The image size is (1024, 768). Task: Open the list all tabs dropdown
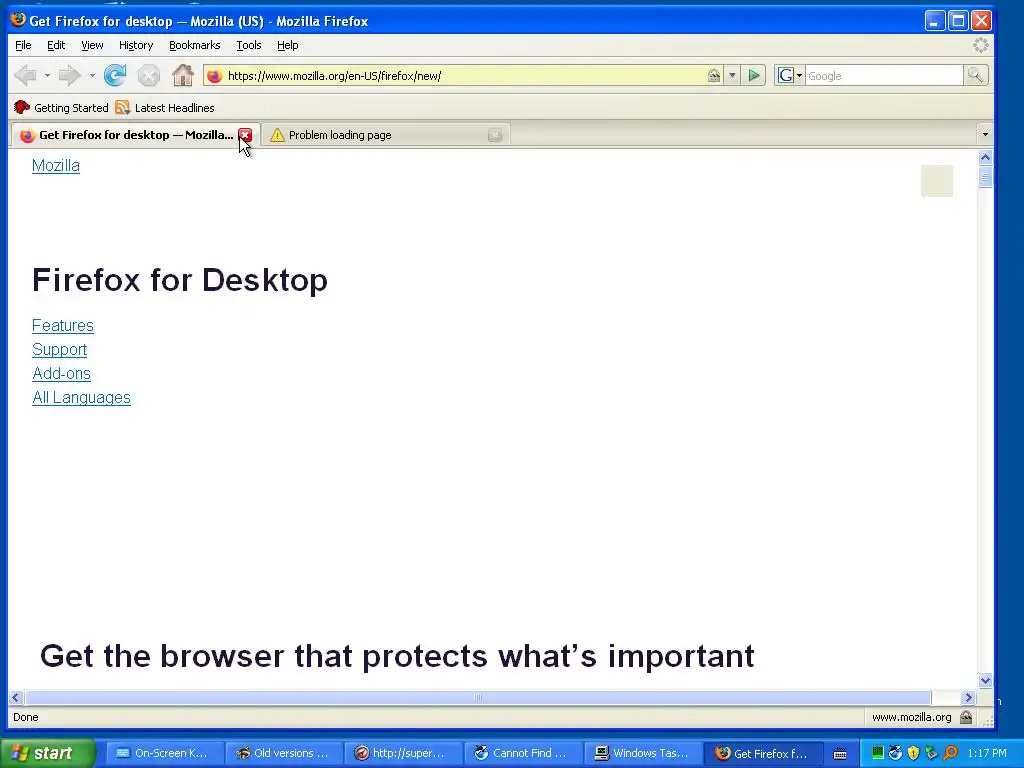[x=985, y=135]
